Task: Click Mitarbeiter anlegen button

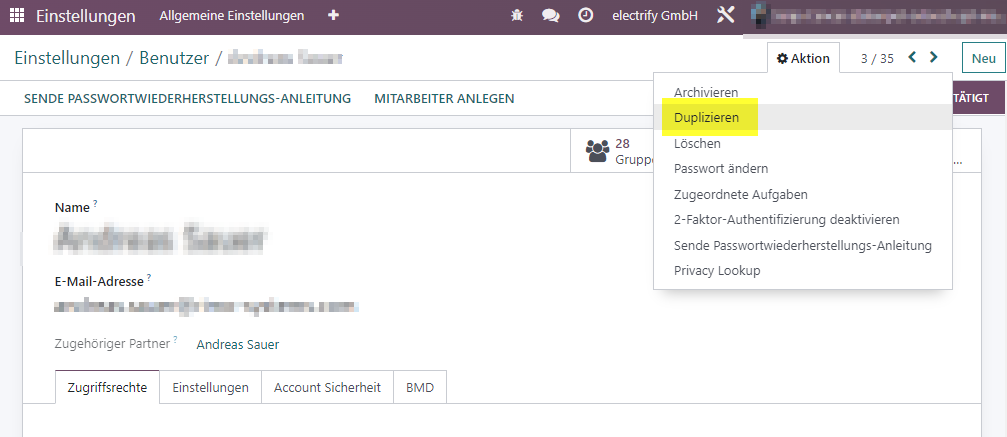Action: (x=444, y=98)
